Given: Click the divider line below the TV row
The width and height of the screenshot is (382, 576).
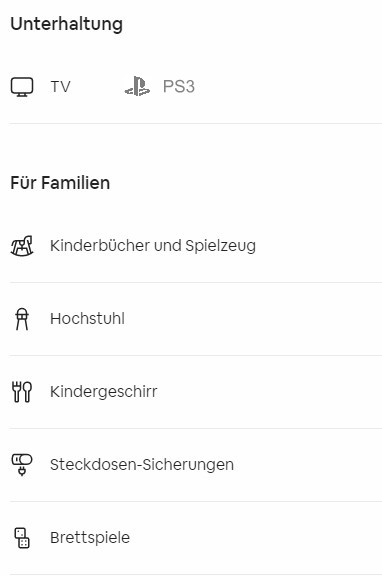Looking at the screenshot, I should tap(195, 124).
